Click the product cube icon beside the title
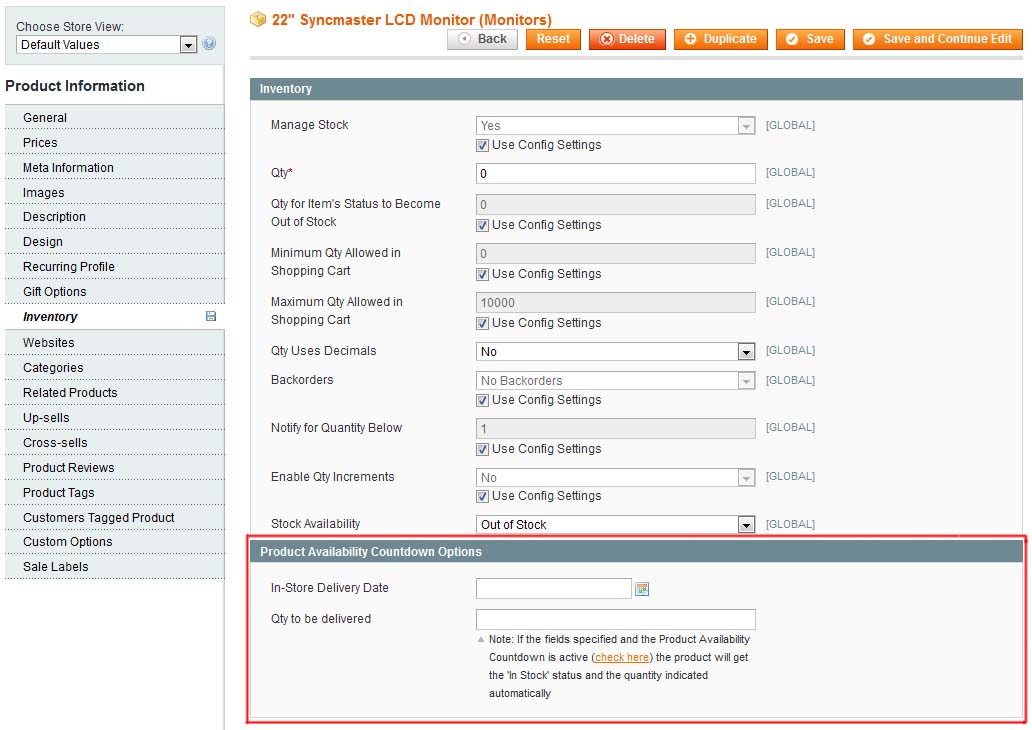Viewport: 1032px width, 730px height. pyautogui.click(x=257, y=20)
